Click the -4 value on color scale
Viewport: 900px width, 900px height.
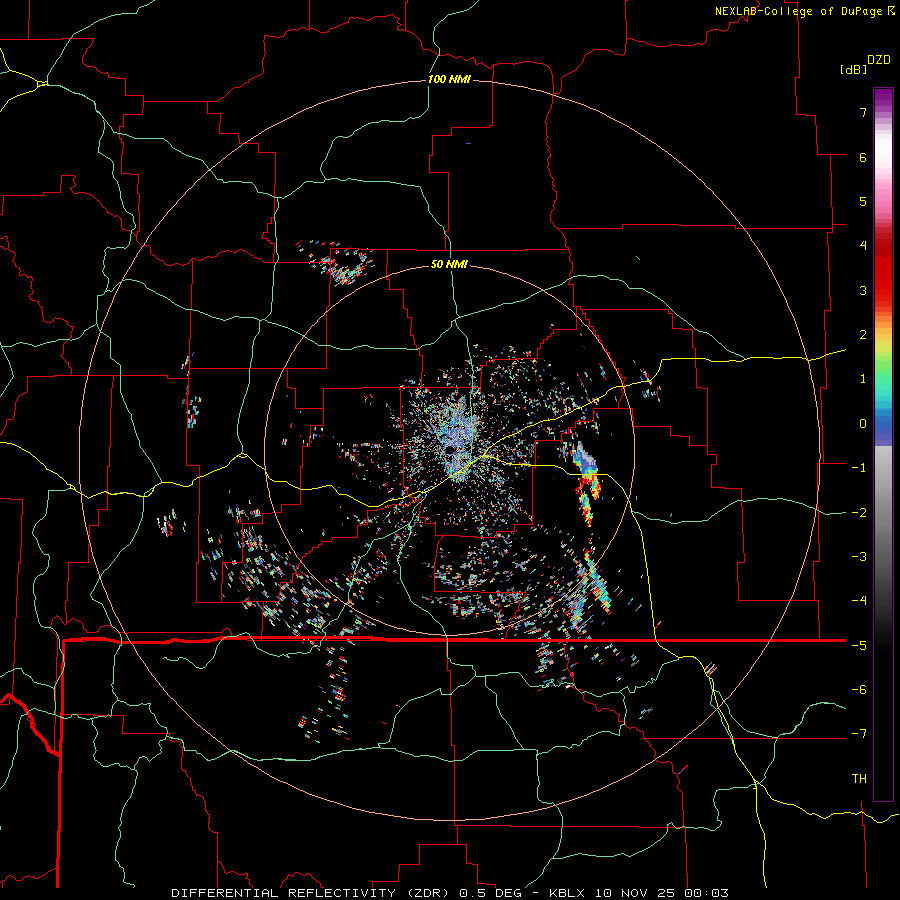[859, 601]
